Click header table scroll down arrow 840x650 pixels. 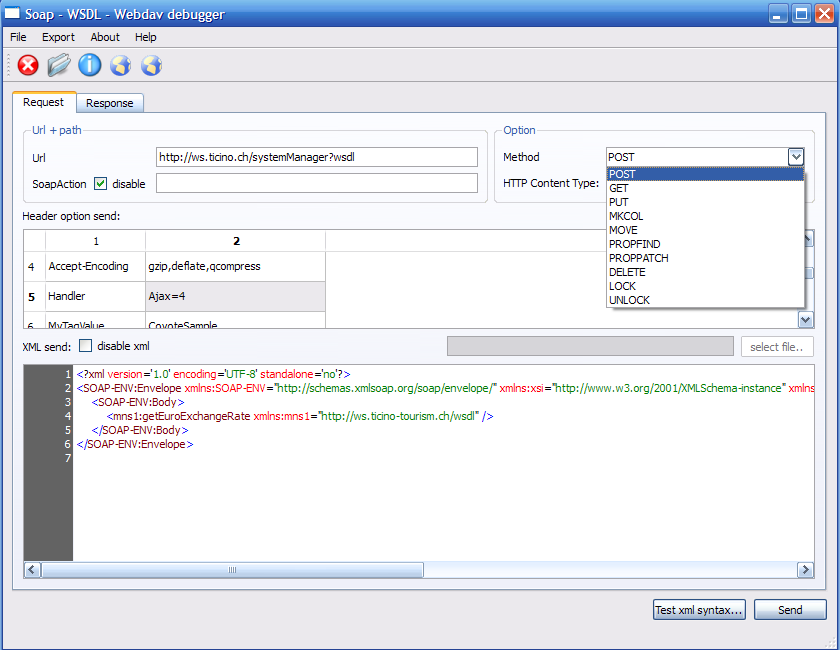(x=806, y=320)
